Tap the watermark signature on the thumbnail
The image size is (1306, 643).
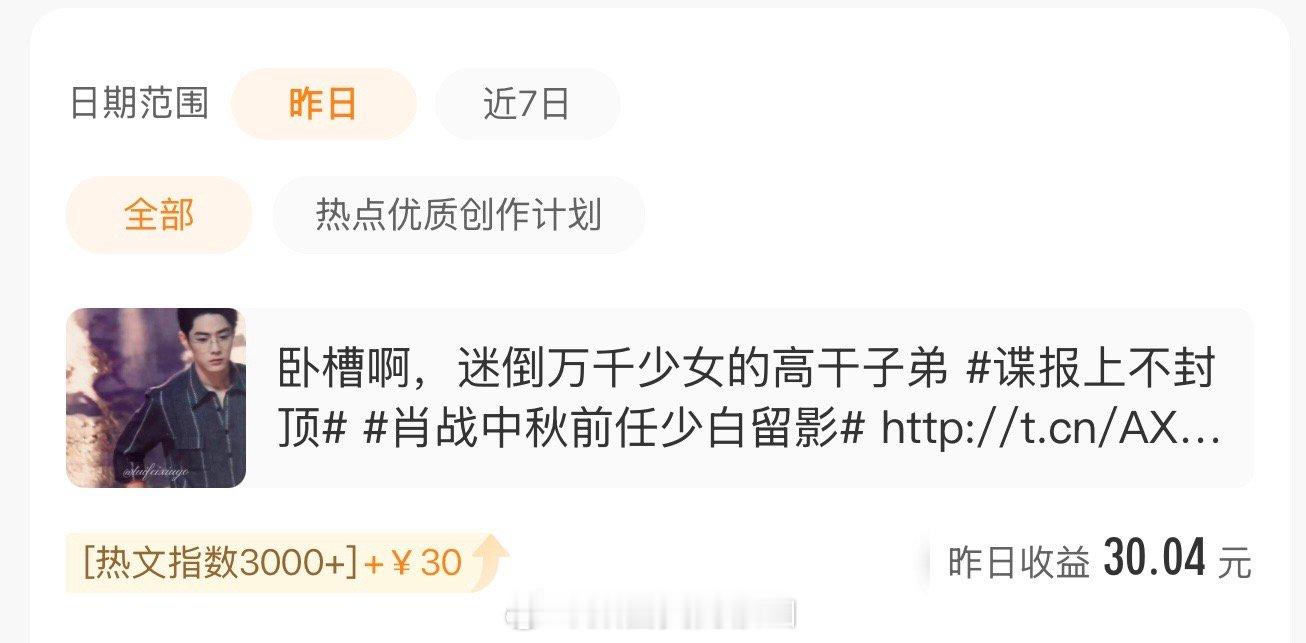[155, 469]
